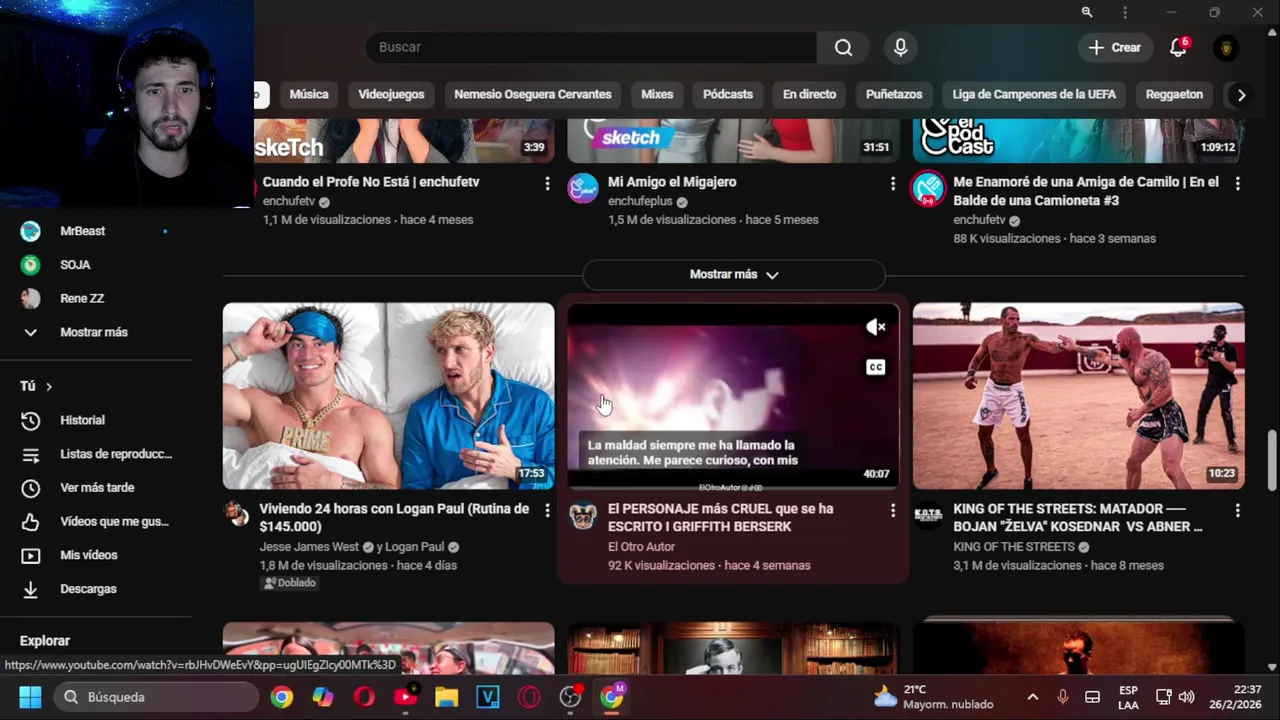Click El Otro Autor channel avatar
The width and height of the screenshot is (1280, 720).
coord(583,515)
